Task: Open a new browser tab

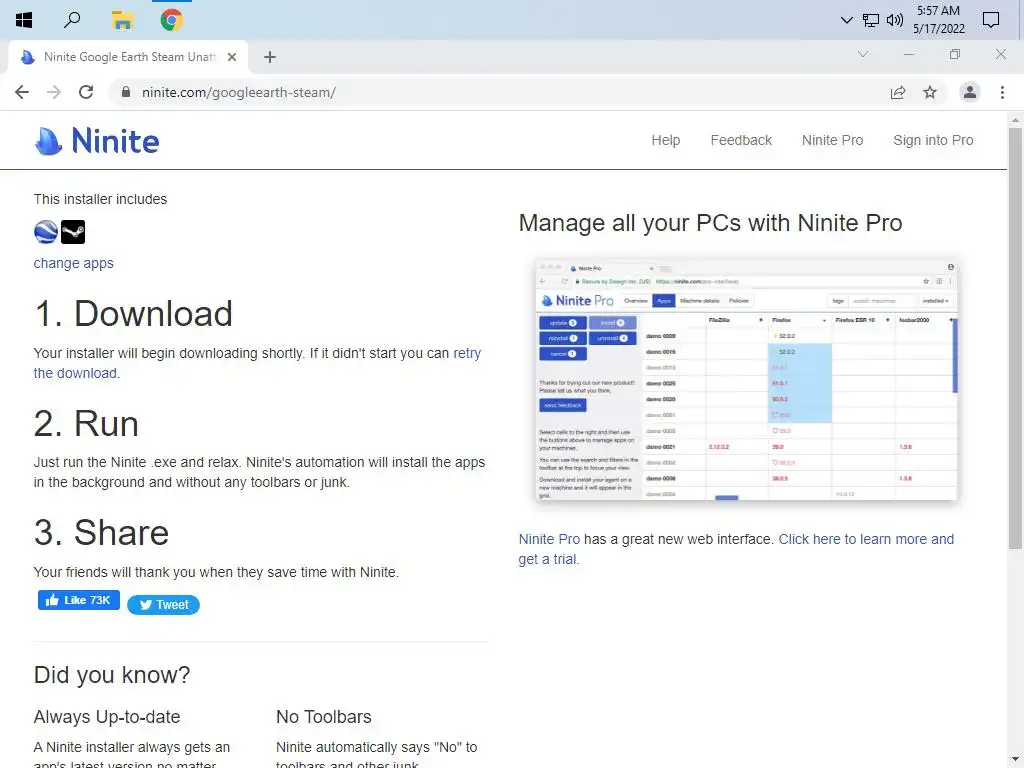Action: (270, 57)
